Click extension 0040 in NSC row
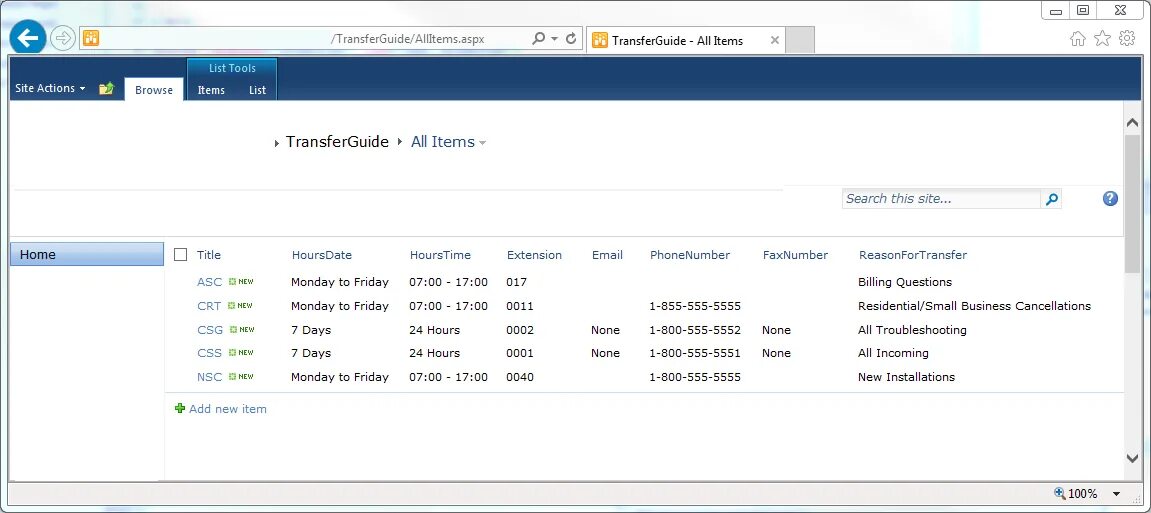The height and width of the screenshot is (513, 1151). (x=520, y=377)
